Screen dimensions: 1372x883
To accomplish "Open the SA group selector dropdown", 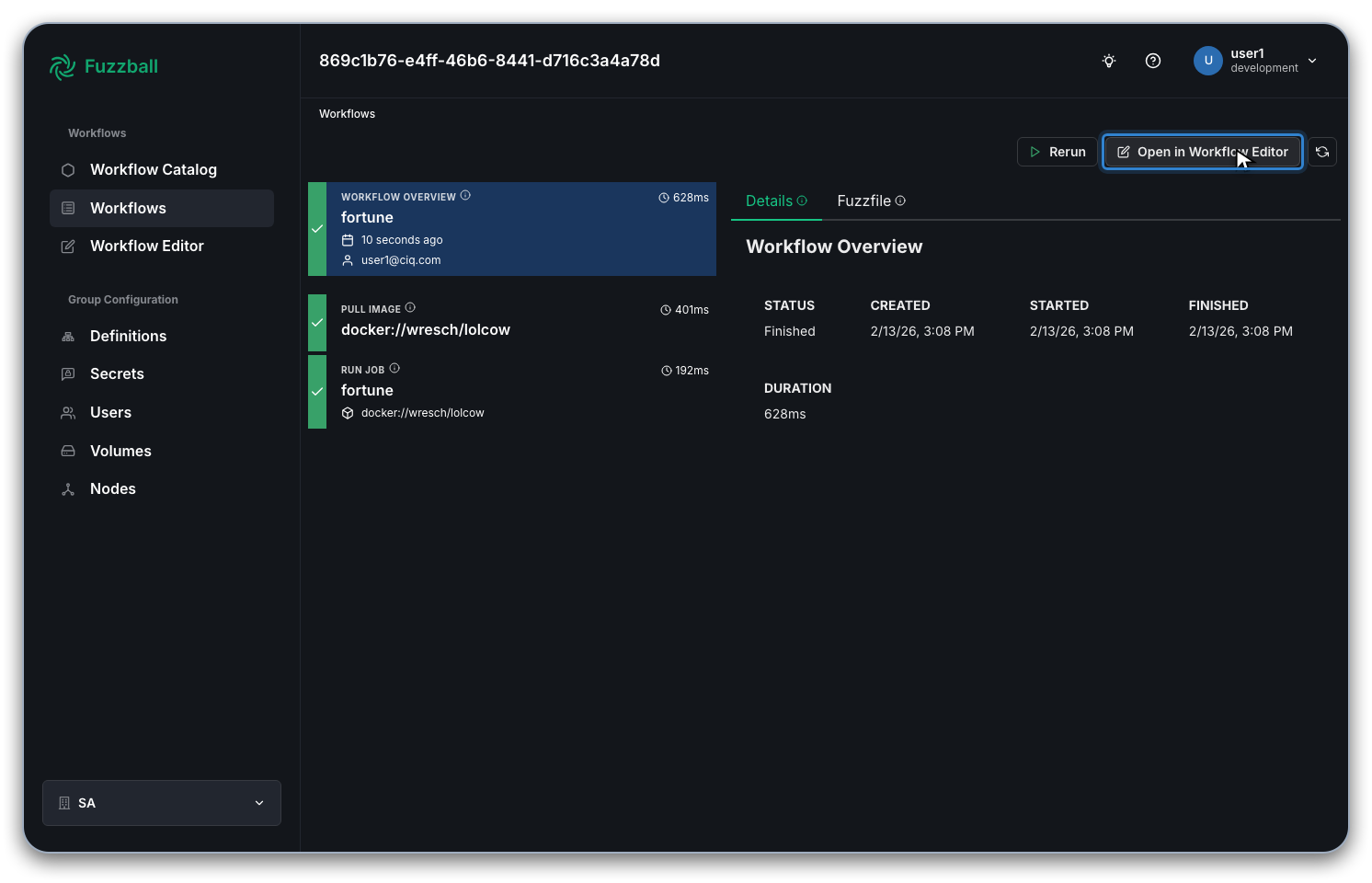I will click(x=161, y=802).
